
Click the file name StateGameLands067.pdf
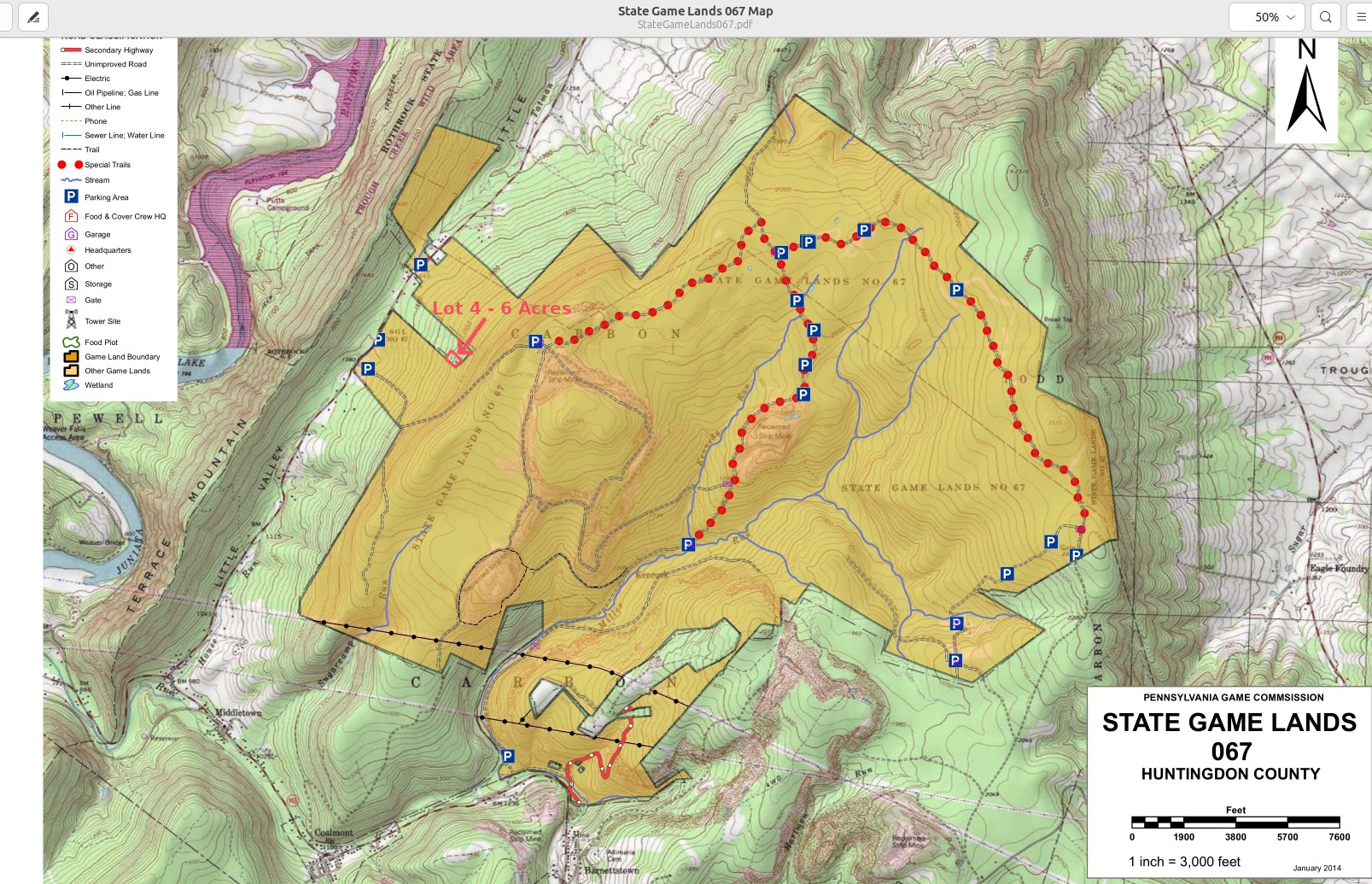[695, 25]
